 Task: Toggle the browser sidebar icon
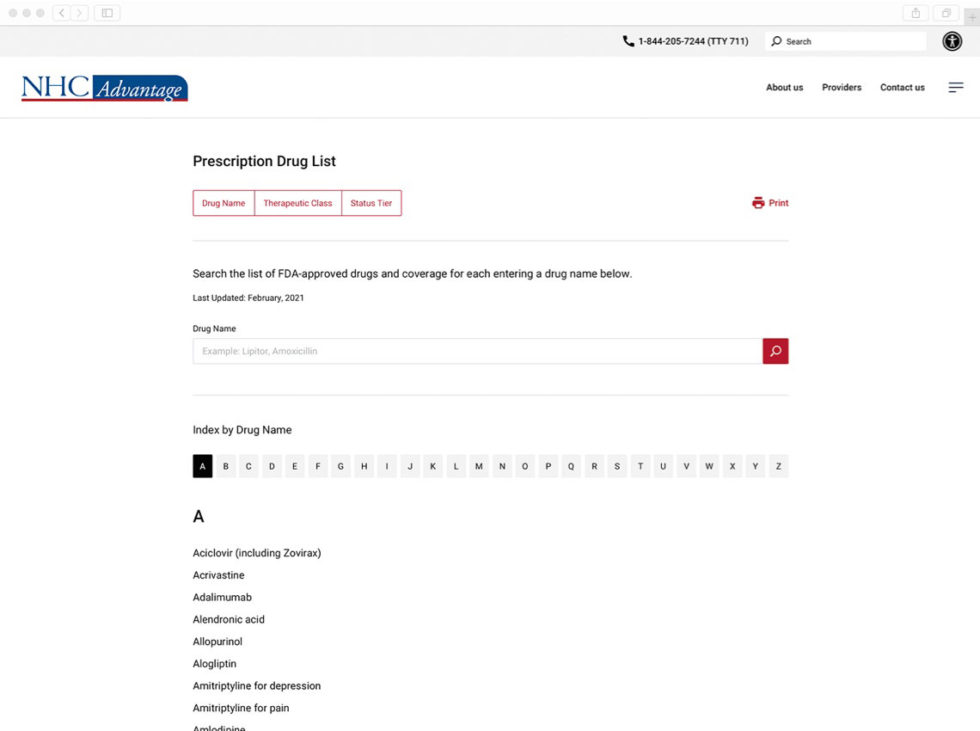pyautogui.click(x=107, y=13)
